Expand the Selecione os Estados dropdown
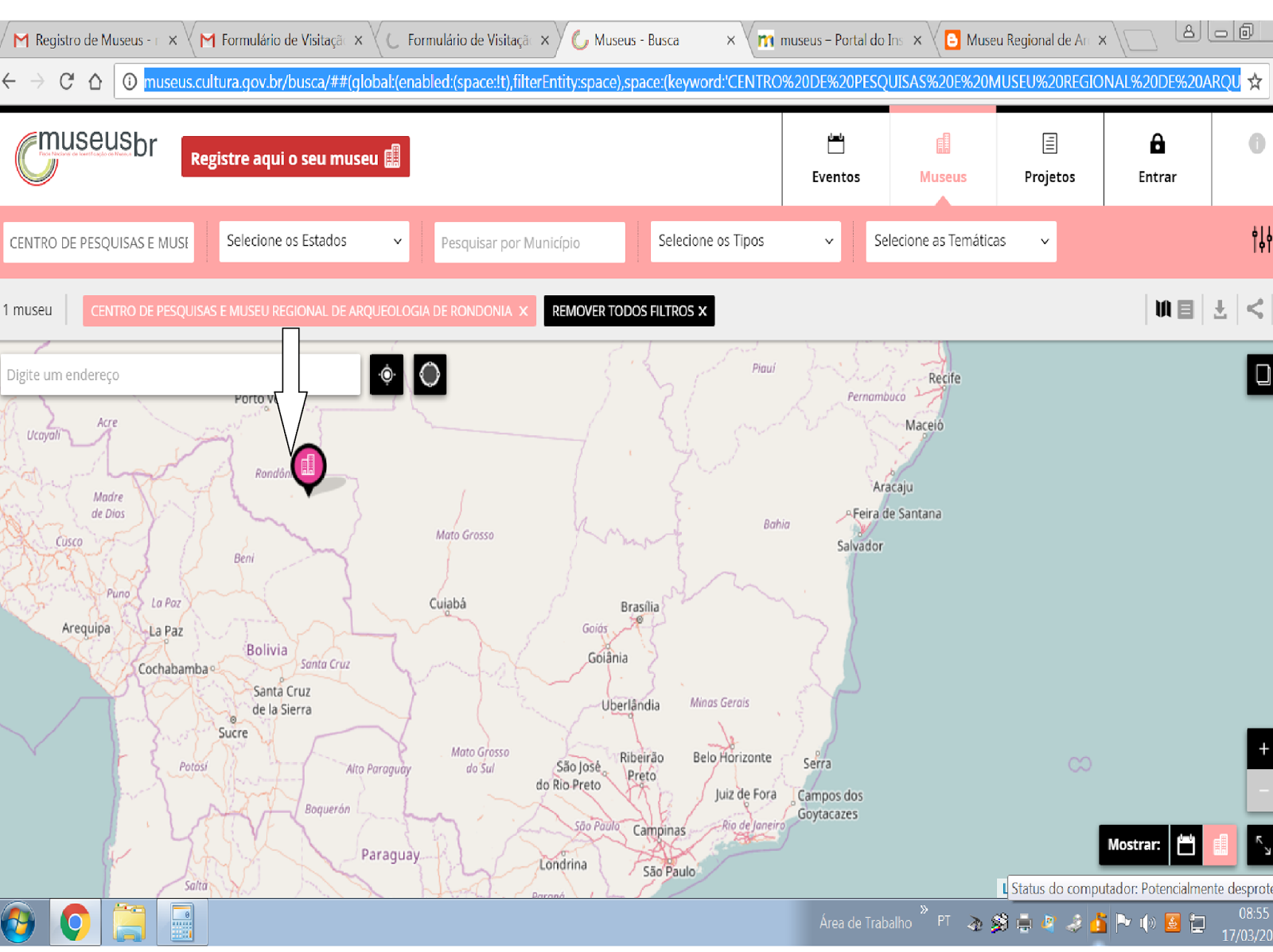 pos(314,241)
